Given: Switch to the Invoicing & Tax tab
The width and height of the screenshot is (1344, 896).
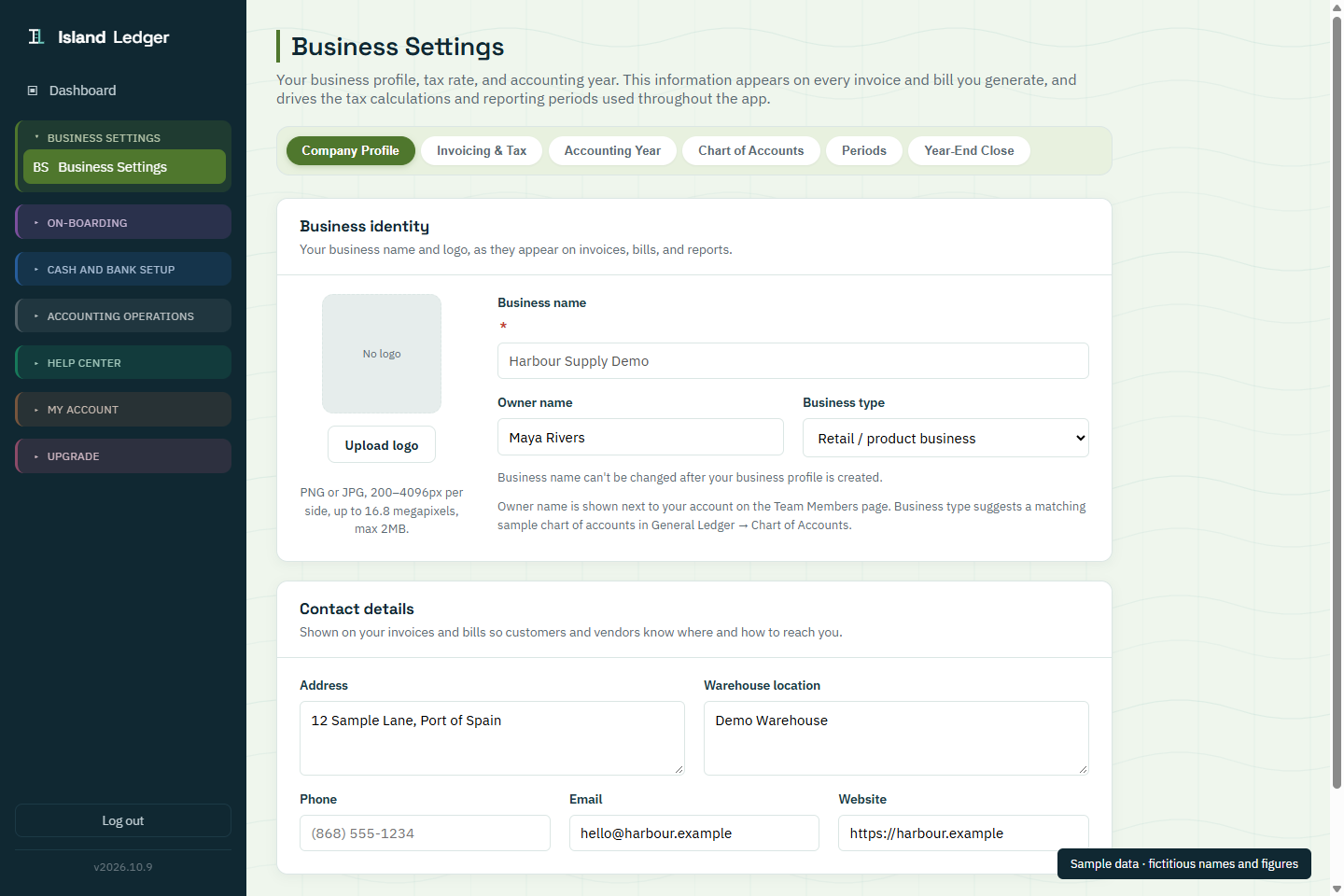Looking at the screenshot, I should coord(482,150).
